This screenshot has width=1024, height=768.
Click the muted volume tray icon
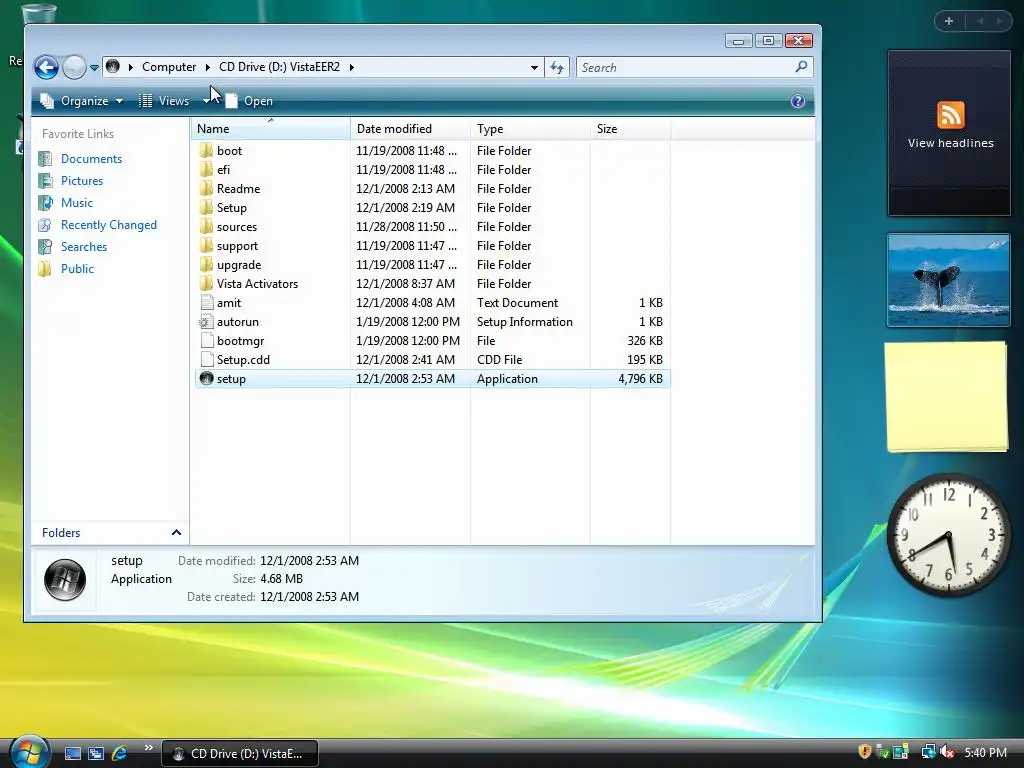pyautogui.click(x=947, y=752)
